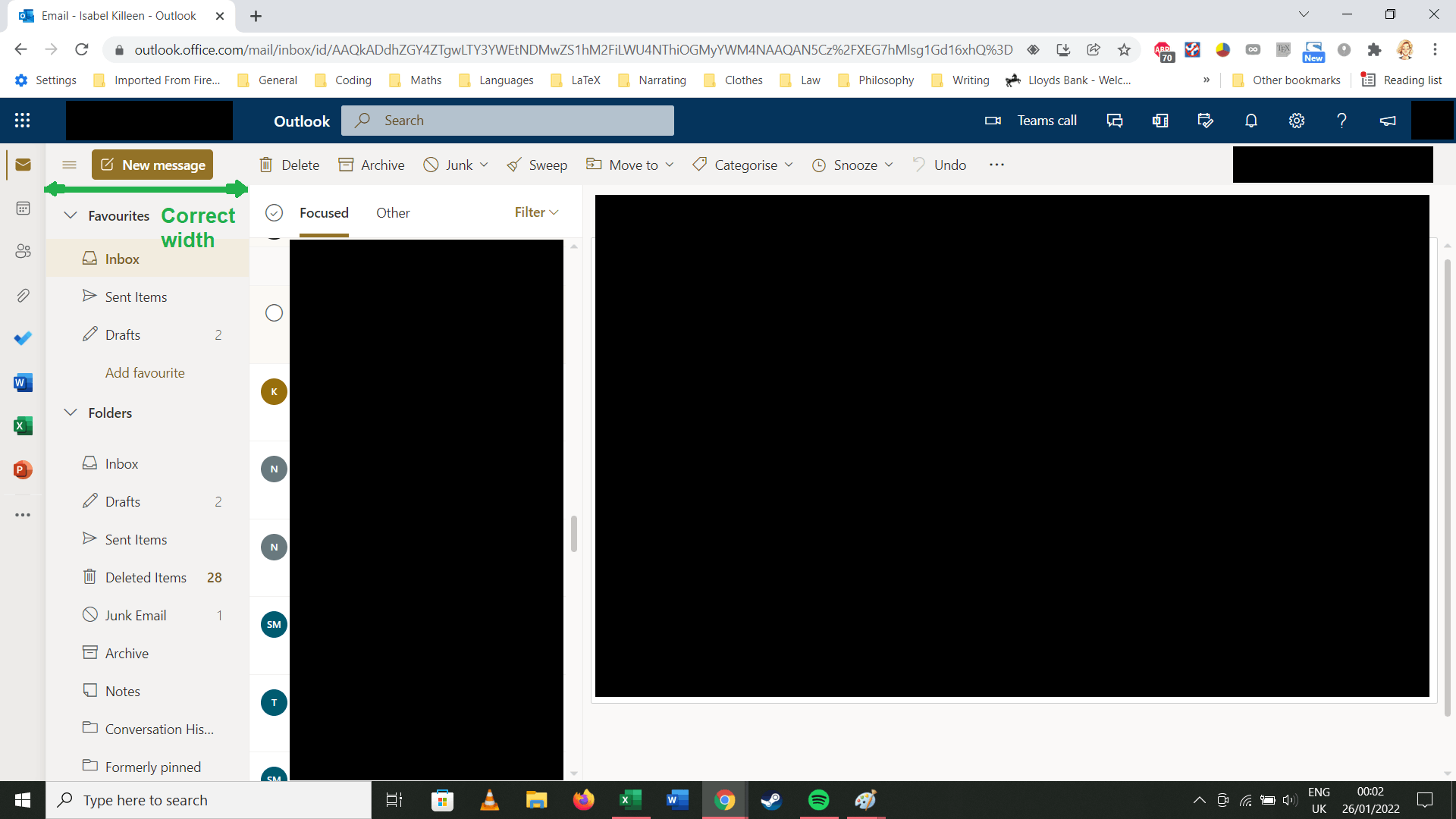Open the Deleted Items folder

tap(146, 578)
